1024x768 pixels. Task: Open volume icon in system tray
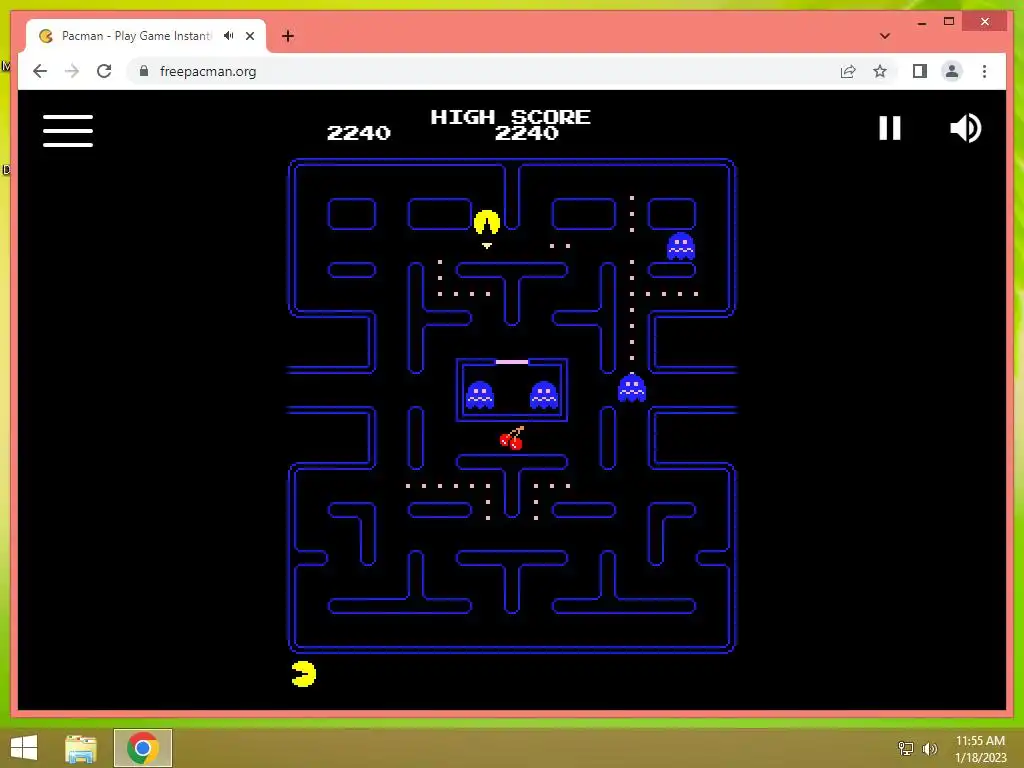pos(930,748)
